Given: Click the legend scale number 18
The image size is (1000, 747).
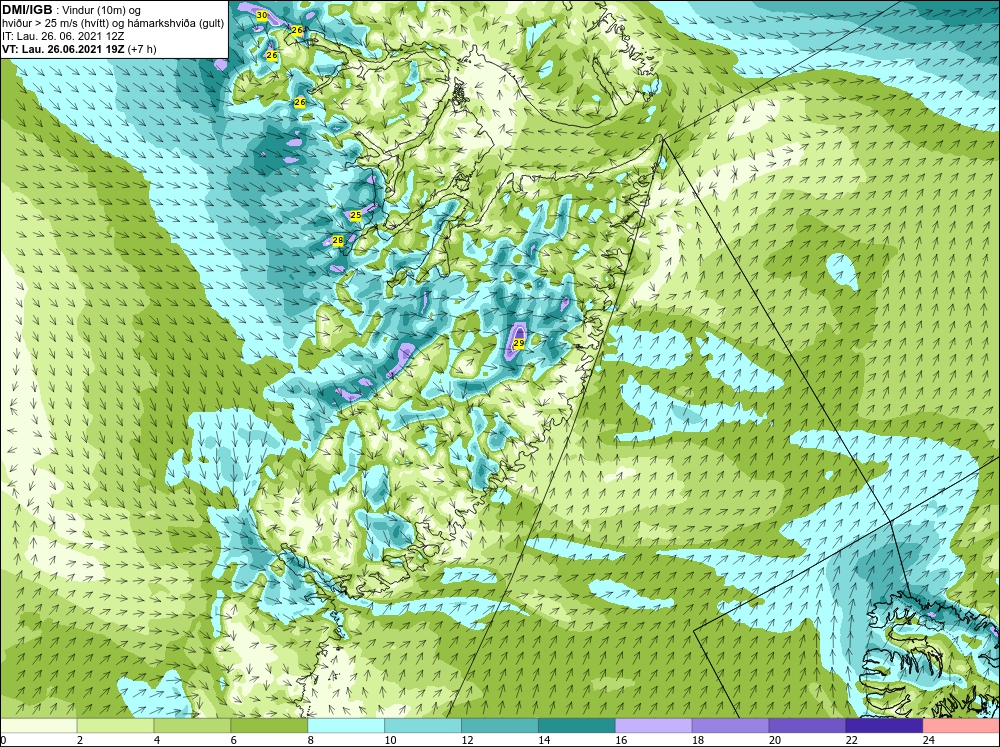Looking at the screenshot, I should (x=698, y=740).
